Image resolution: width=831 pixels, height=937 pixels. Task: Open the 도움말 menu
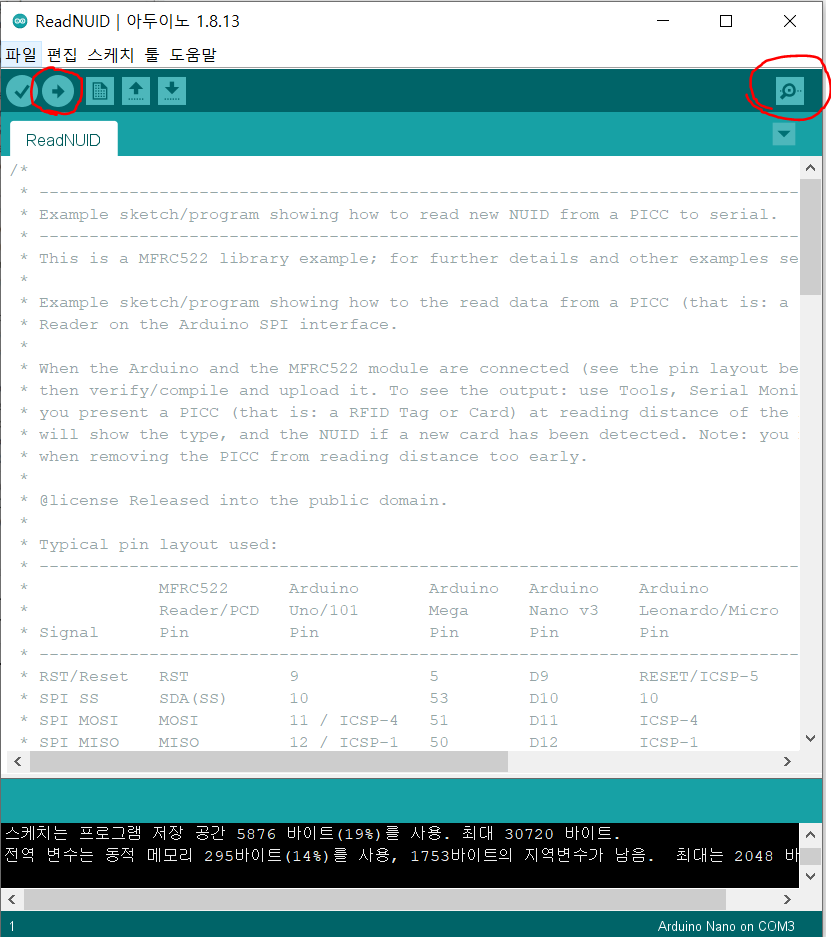click(192, 55)
